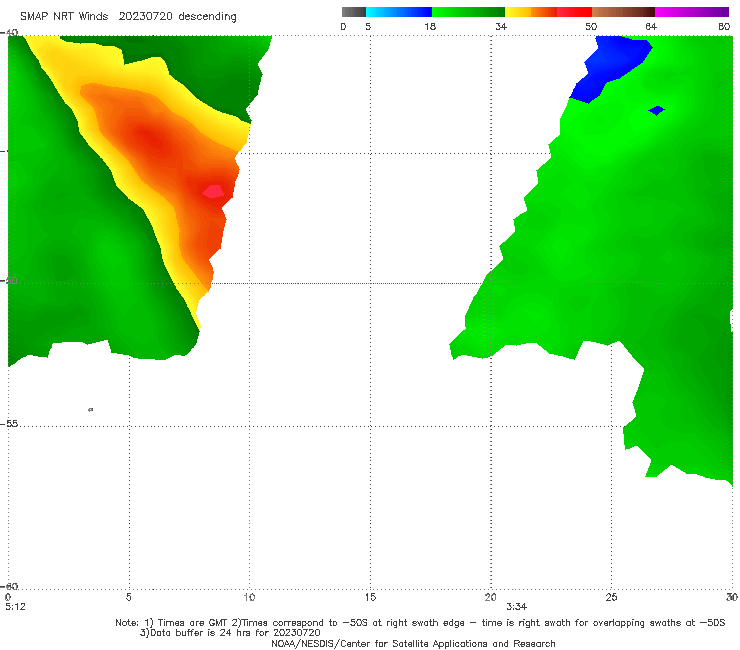Click the "Note: 1) Times are GMT" line
Image resolution: width=740 pixels, height=650 pixels.
(420, 623)
